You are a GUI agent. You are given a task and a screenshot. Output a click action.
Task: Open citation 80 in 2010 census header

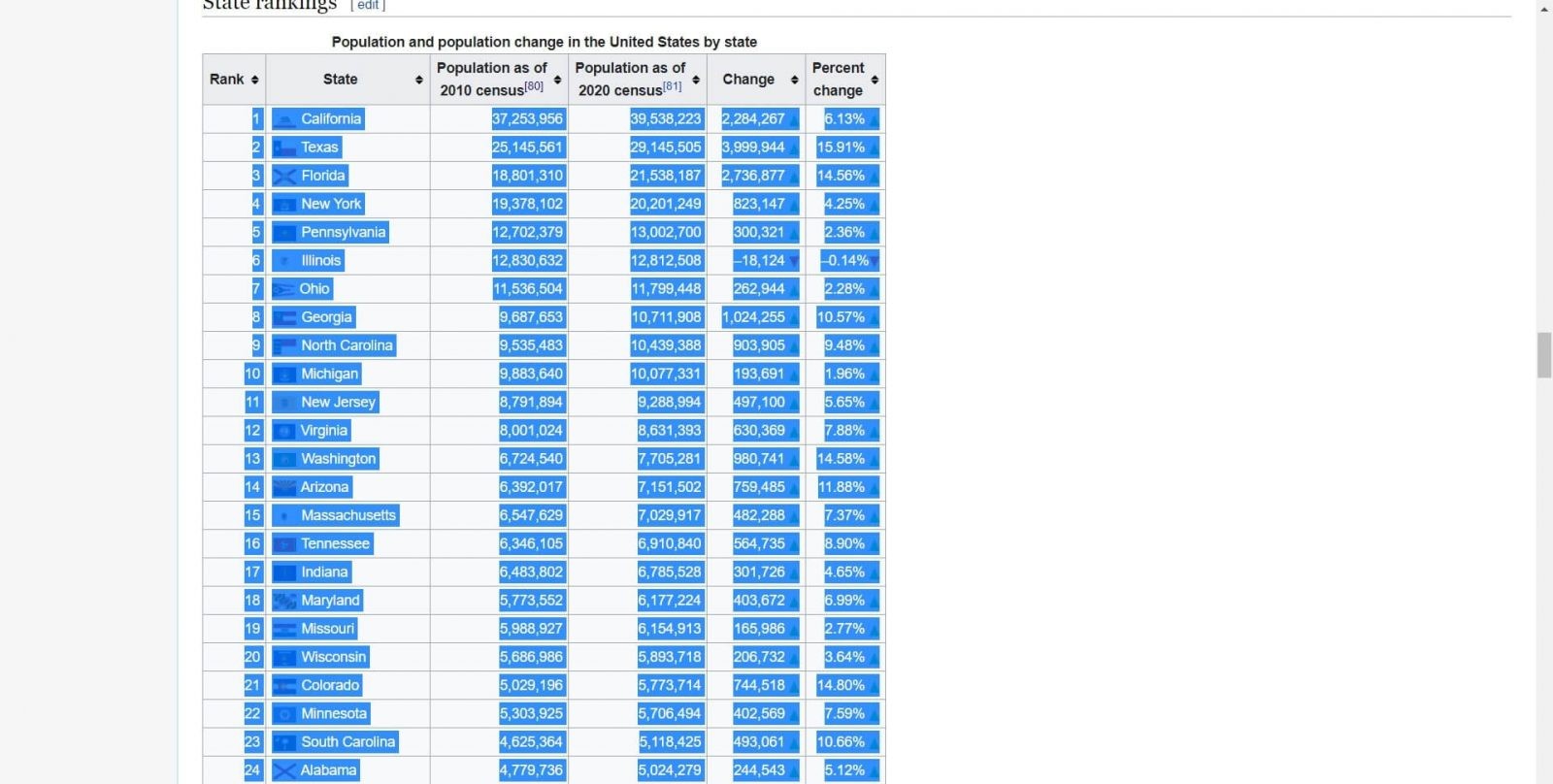(534, 86)
